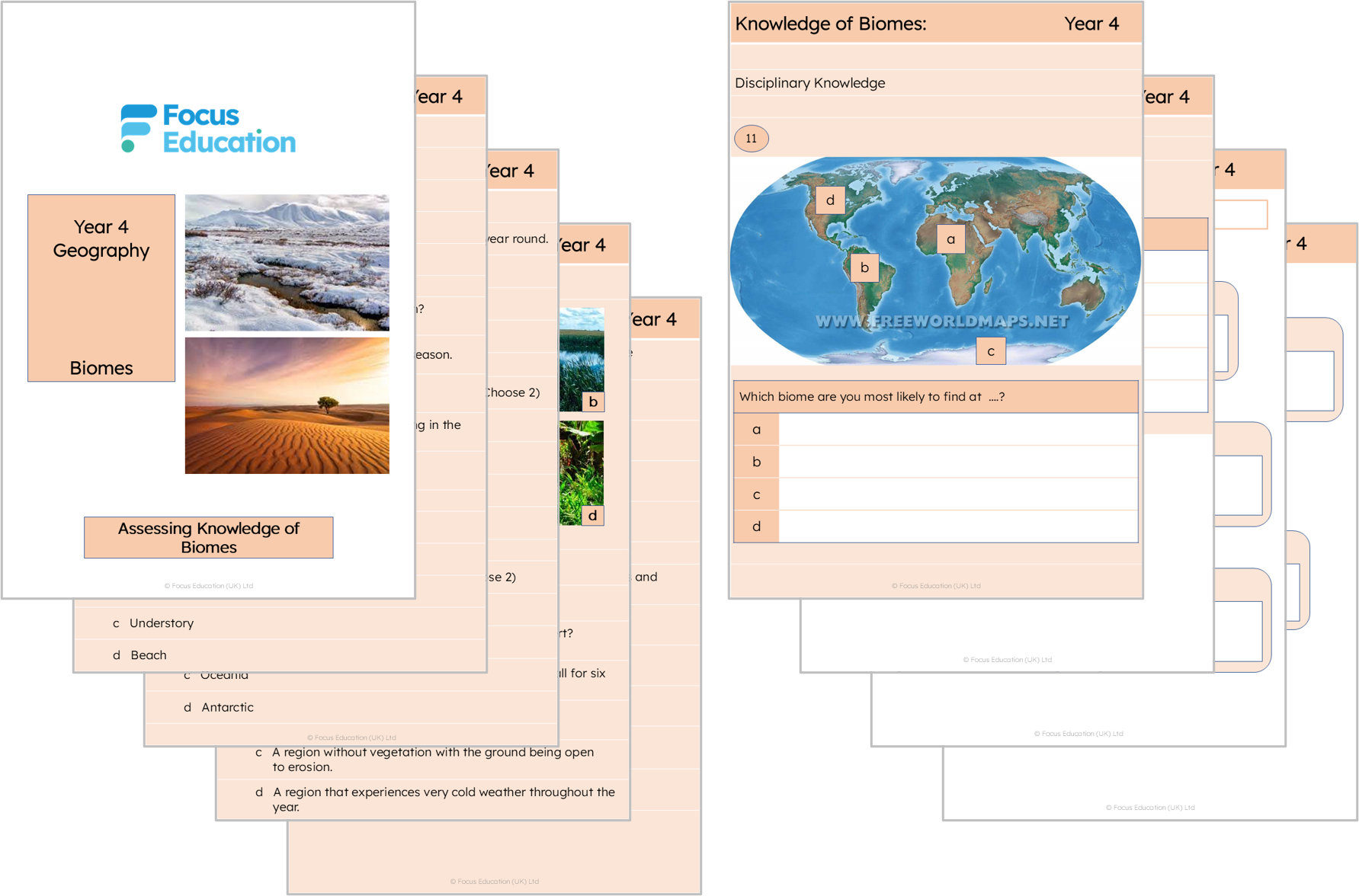The height and width of the screenshot is (896, 1359).
Task: Select option d very cold weather region
Action: [435, 799]
